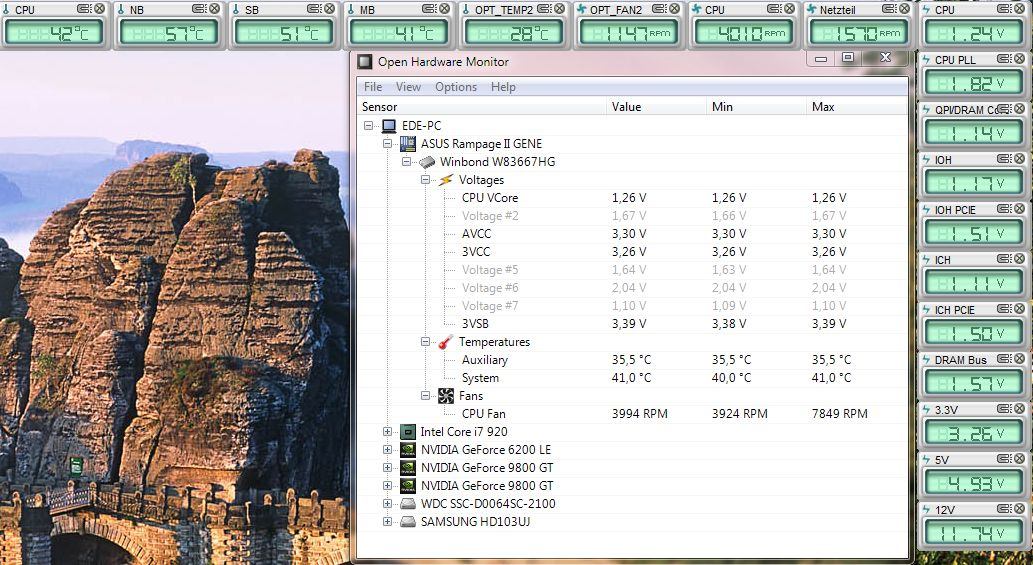Viewport: 1033px width, 565px height.
Task: Open settings icon on the 5V gadget
Action: [1004, 459]
